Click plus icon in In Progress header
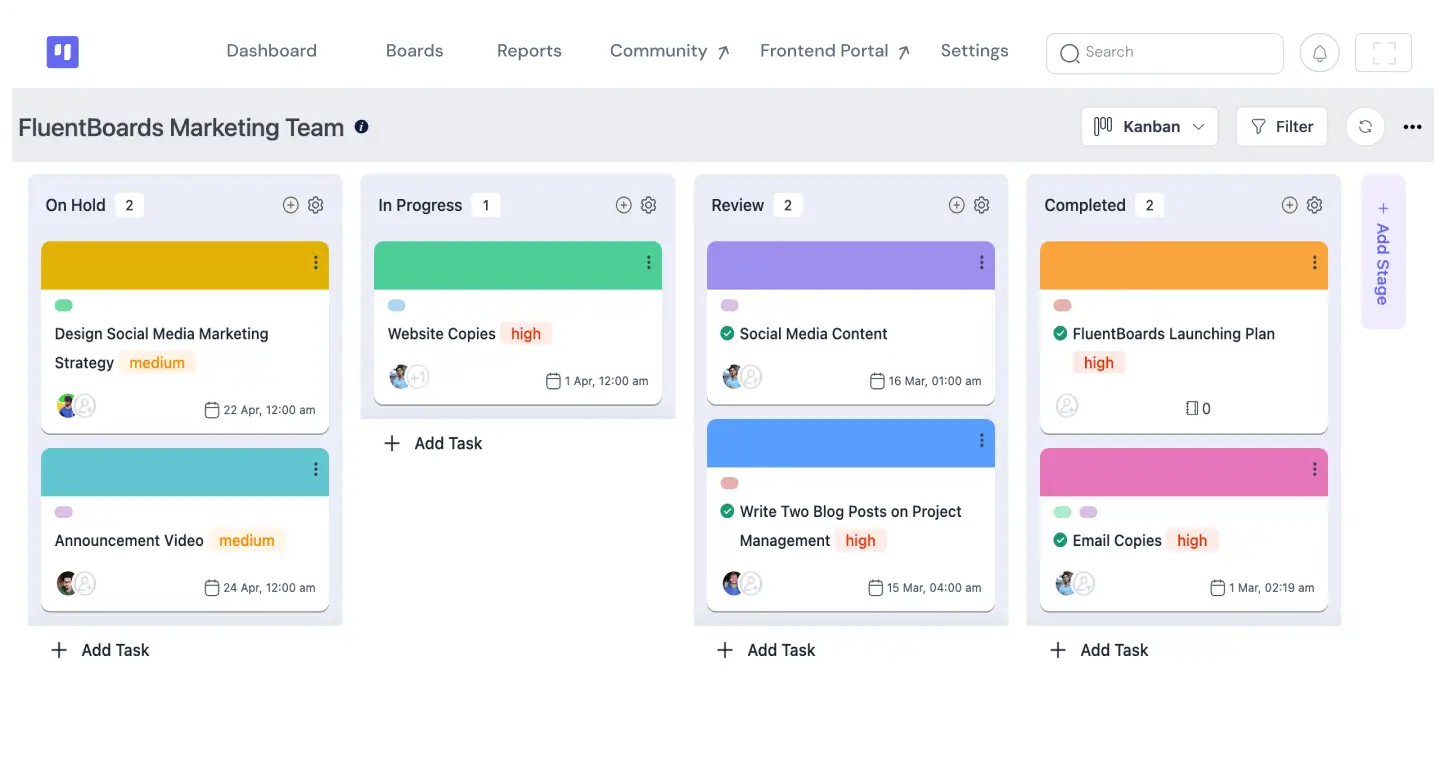Screen dimensions: 1449x759 623,205
